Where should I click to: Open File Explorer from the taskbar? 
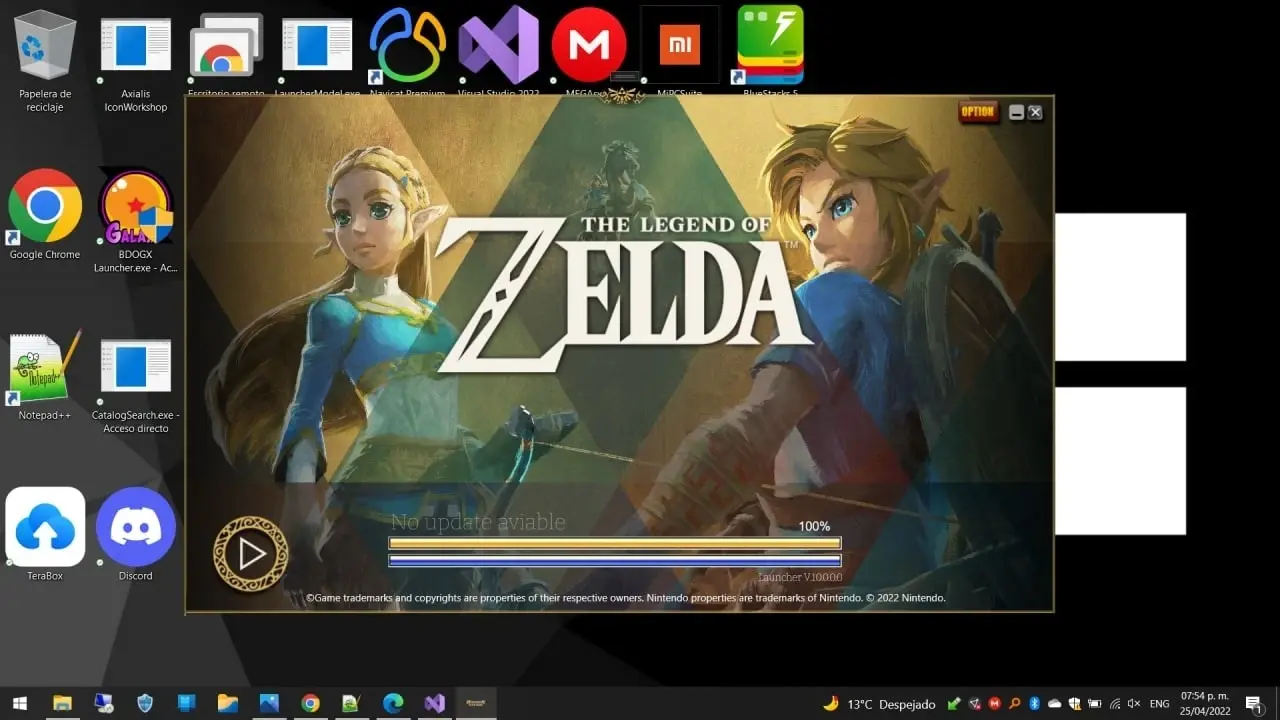[x=62, y=703]
